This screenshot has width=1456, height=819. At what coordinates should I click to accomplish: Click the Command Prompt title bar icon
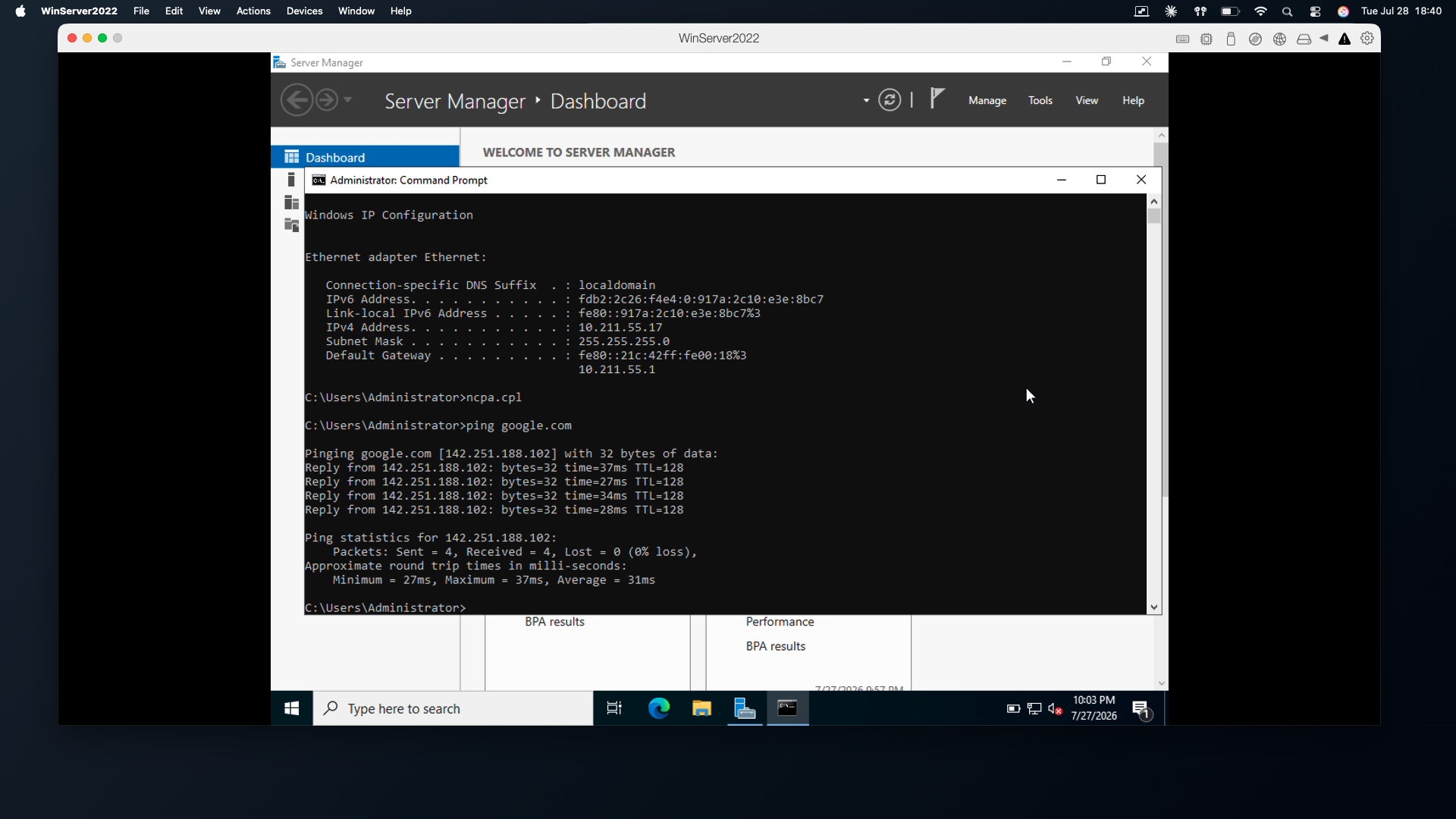[318, 180]
